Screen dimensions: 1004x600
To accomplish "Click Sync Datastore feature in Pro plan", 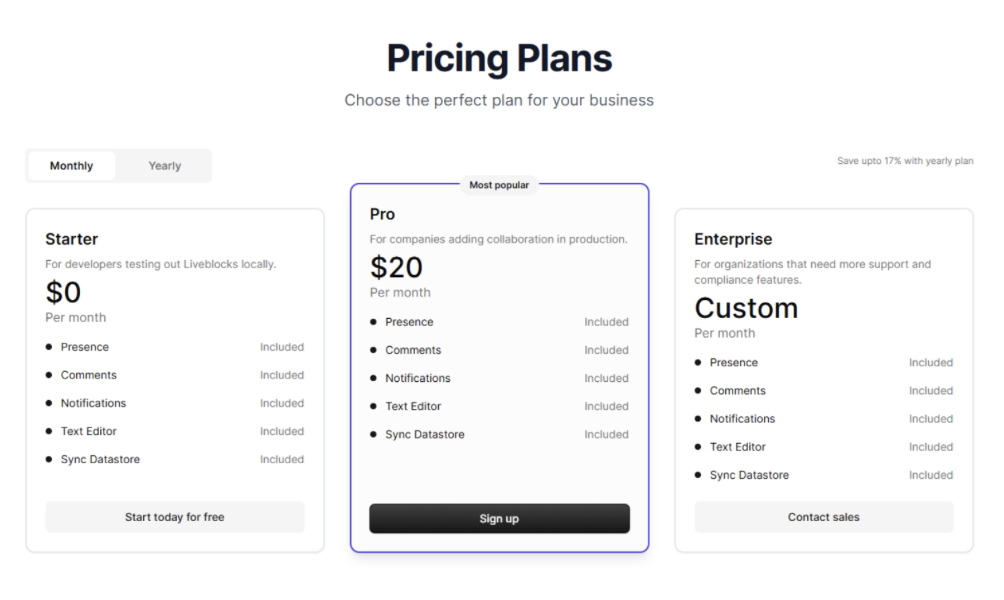I will [425, 434].
